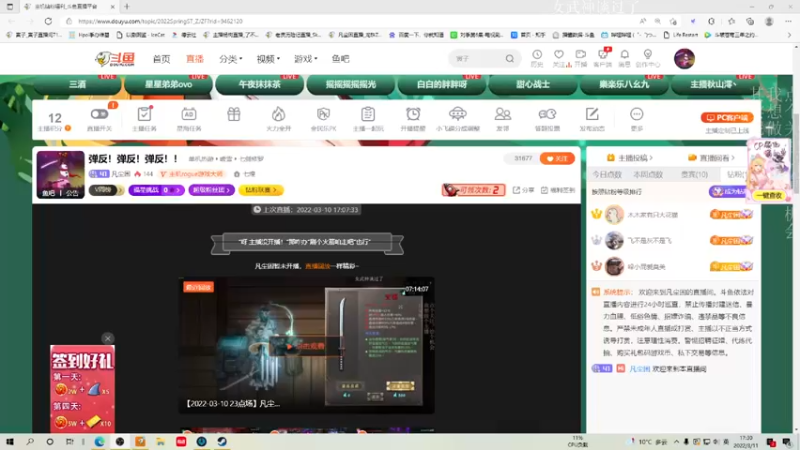Open 乘乘乐八幺九 live channel banner
This screenshot has height=450, width=800.
click(x=624, y=84)
